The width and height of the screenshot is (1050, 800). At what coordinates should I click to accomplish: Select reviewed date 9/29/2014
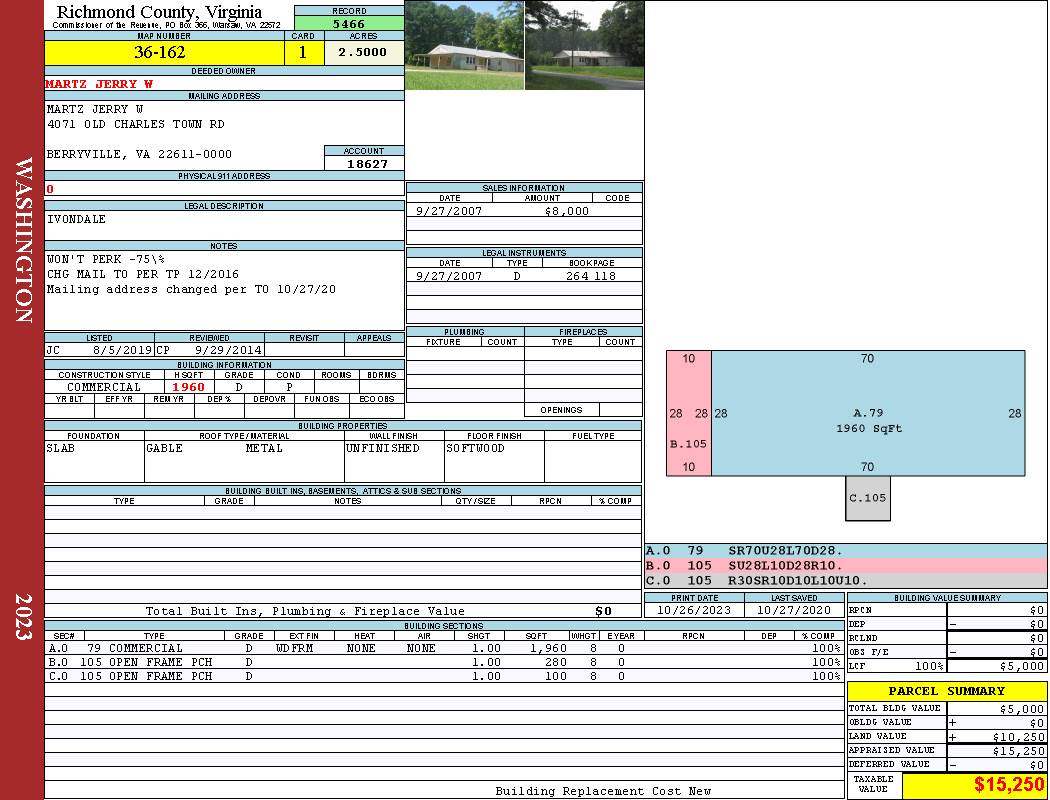click(x=228, y=350)
